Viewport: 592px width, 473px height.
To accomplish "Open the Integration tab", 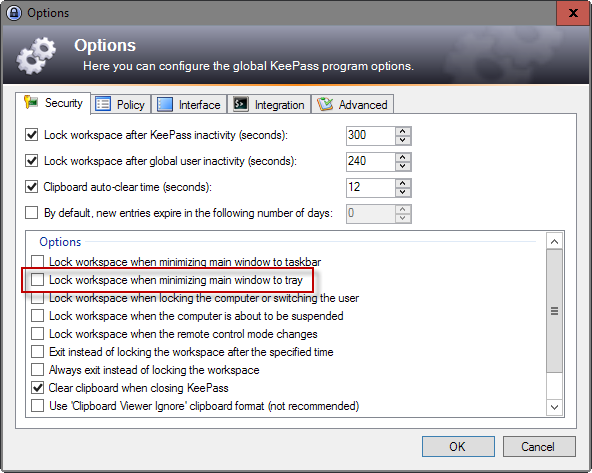I will (x=269, y=104).
